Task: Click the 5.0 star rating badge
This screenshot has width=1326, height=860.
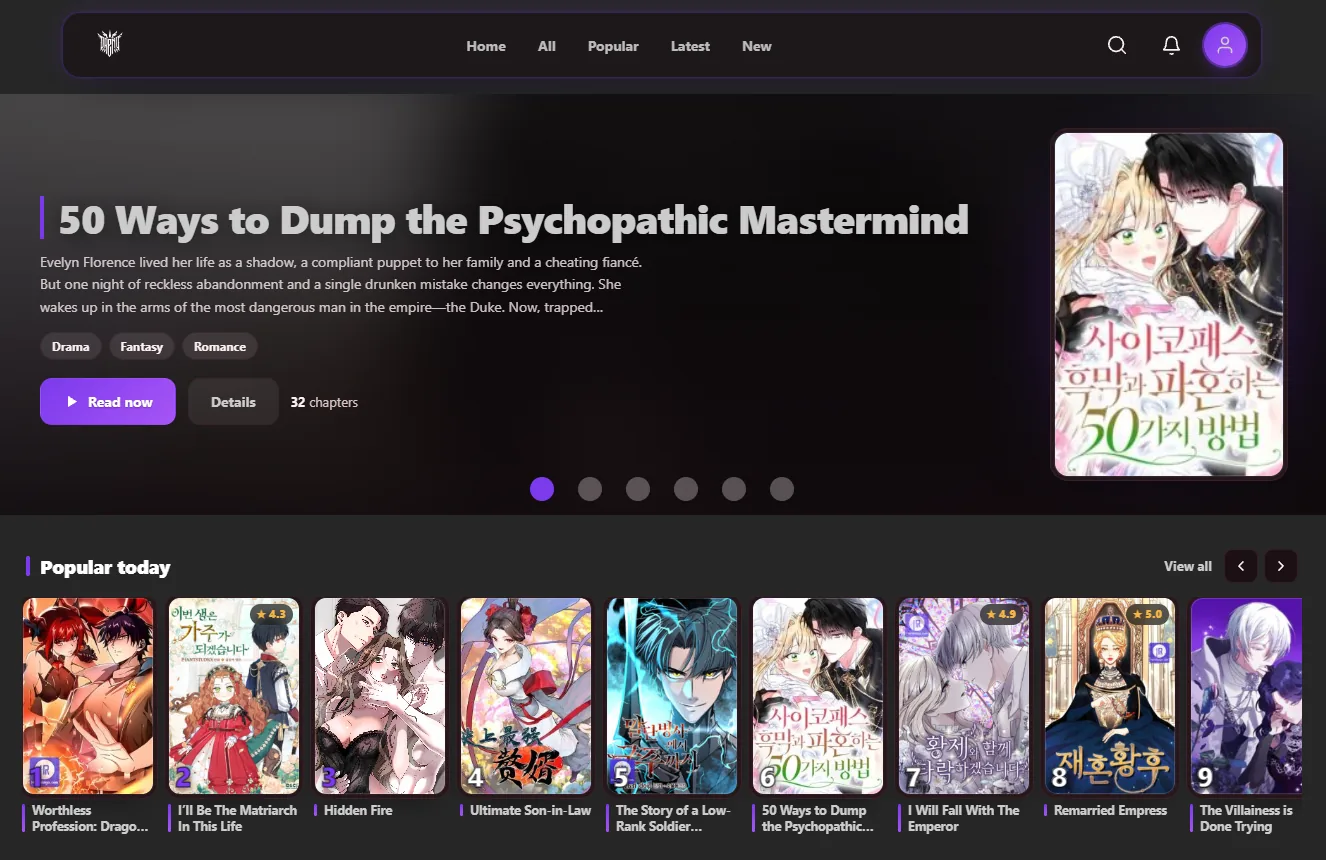Action: tap(1147, 614)
